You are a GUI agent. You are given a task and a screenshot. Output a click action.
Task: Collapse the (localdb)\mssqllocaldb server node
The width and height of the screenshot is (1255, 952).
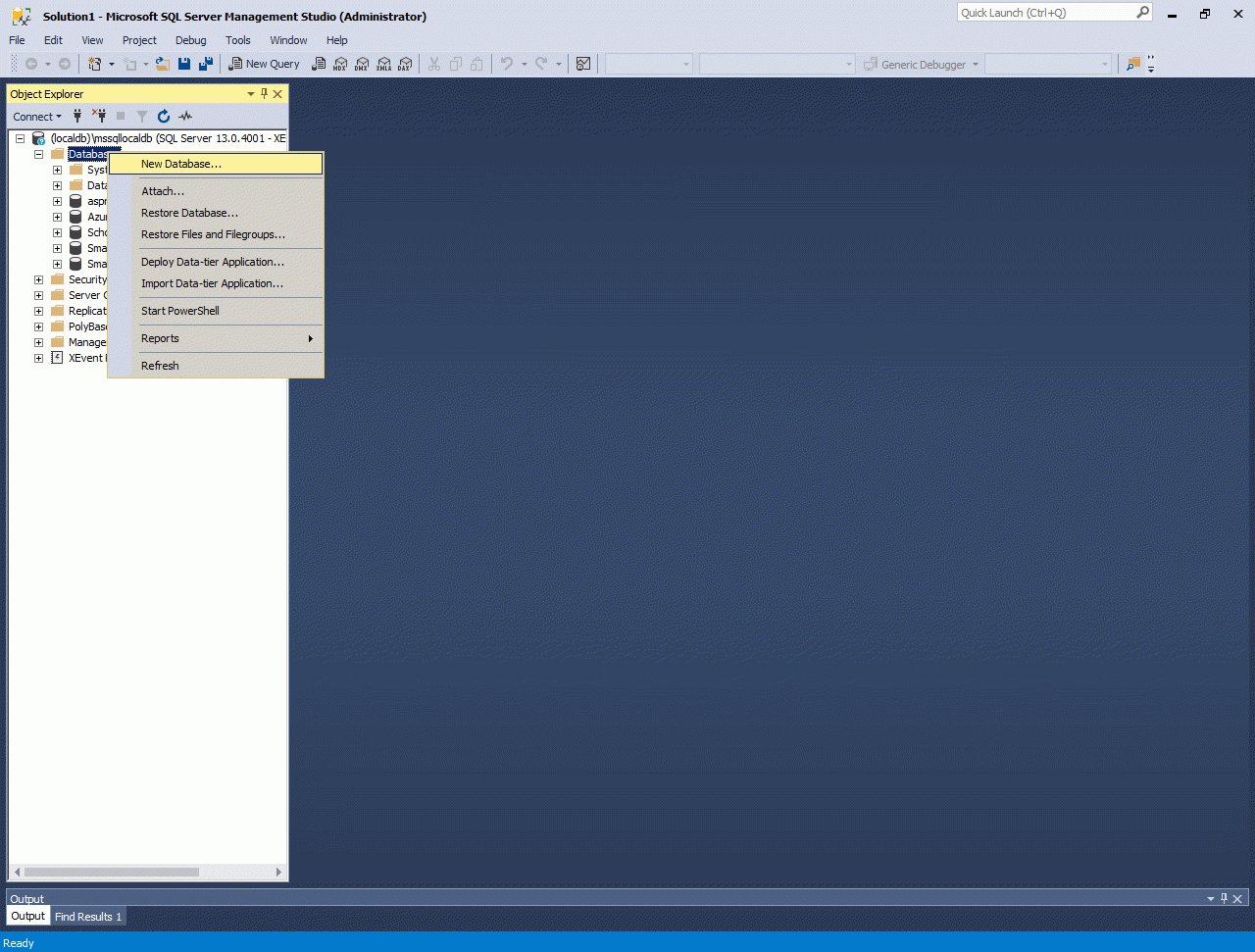[x=20, y=138]
